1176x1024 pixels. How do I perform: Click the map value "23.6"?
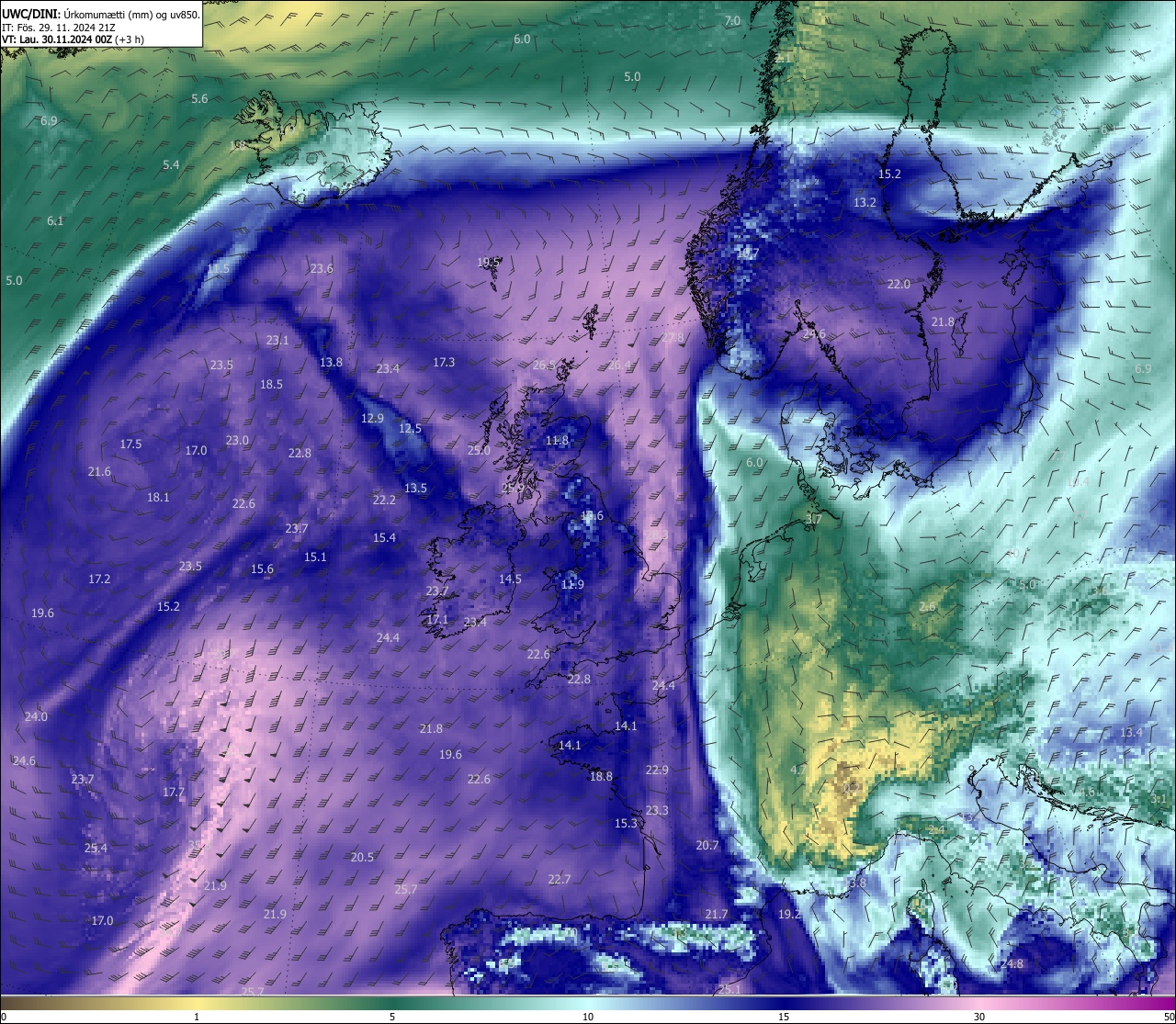point(322,268)
